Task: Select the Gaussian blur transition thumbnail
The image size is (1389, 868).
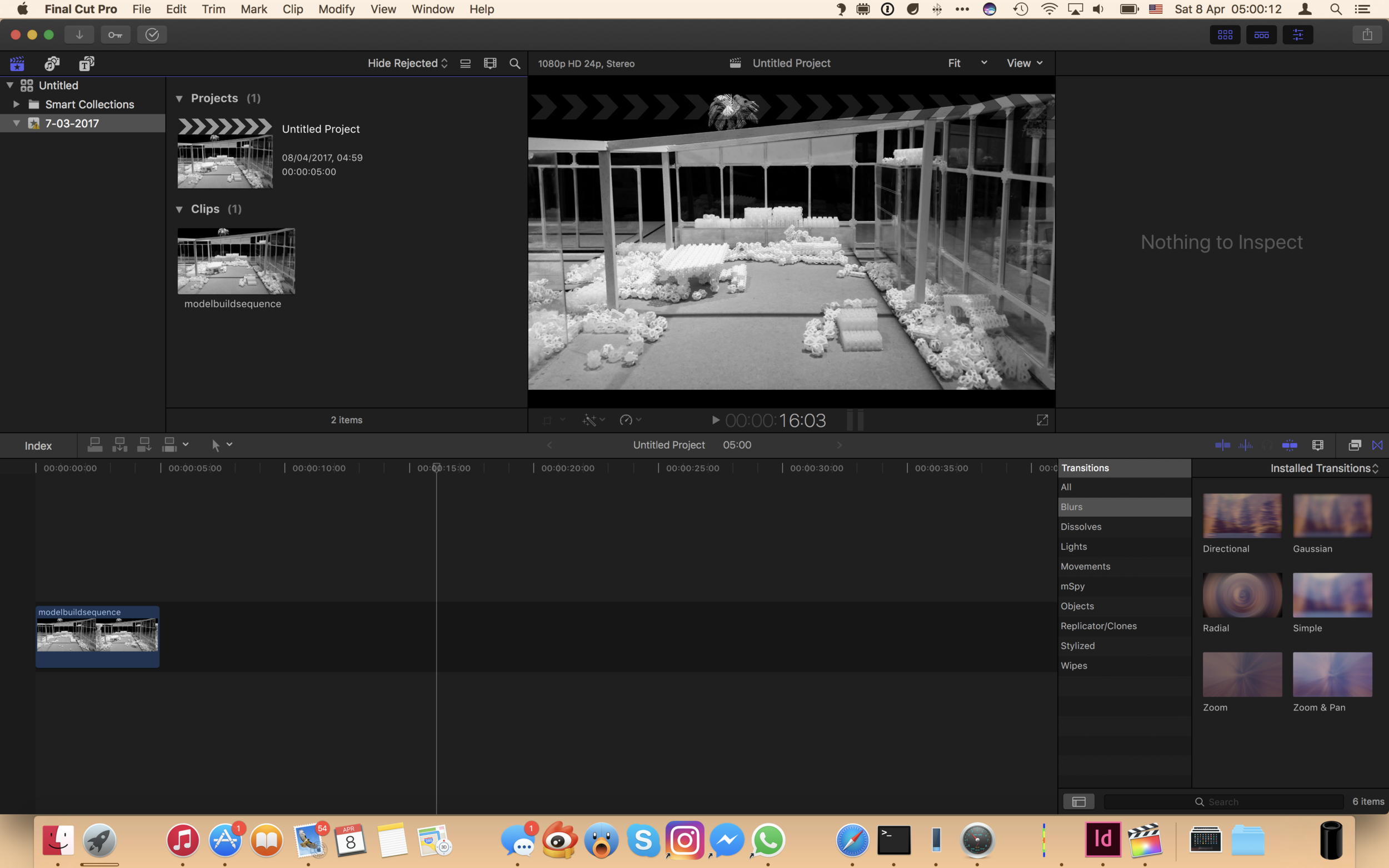Action: [x=1332, y=516]
